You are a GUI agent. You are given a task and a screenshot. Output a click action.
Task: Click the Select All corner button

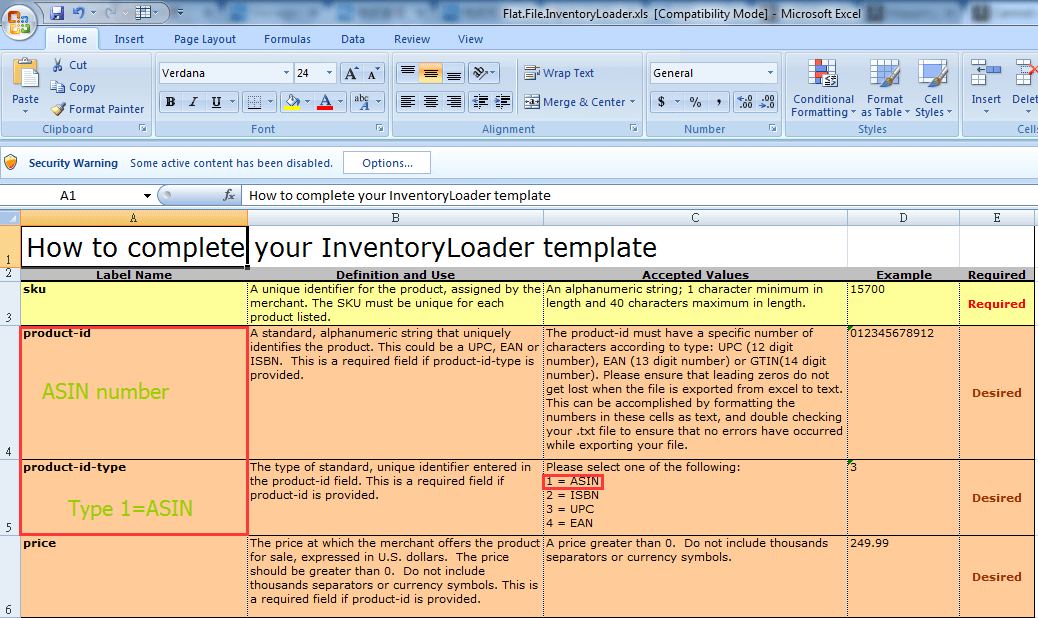click(10, 218)
